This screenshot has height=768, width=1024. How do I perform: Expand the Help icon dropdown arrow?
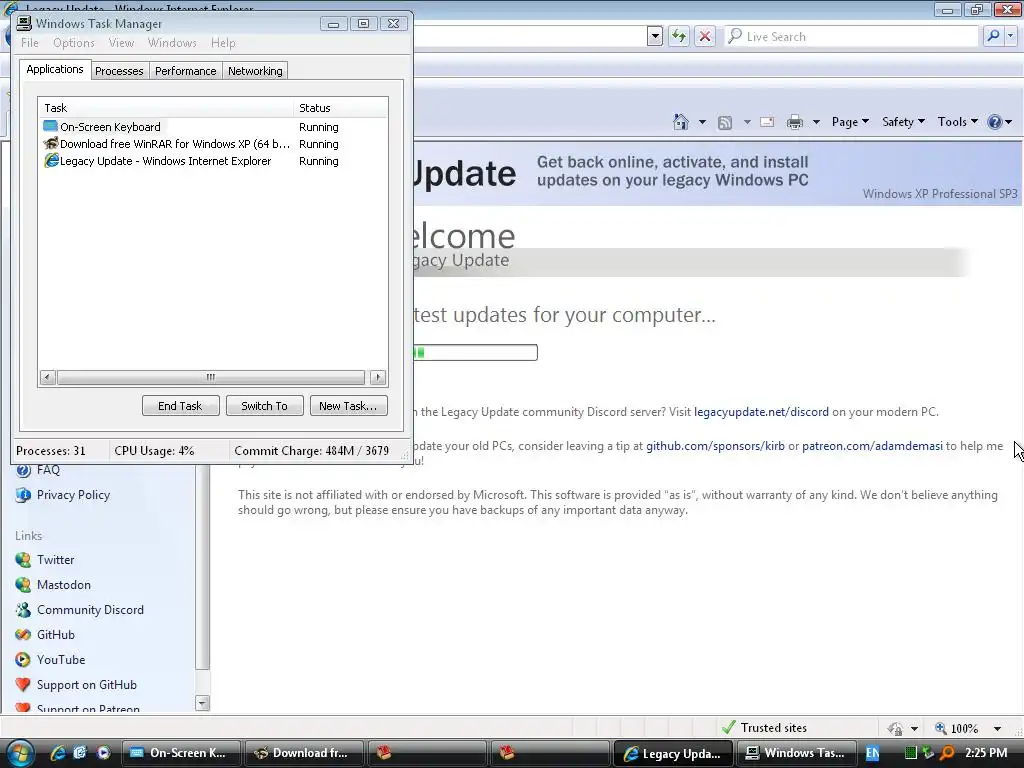(x=1008, y=122)
